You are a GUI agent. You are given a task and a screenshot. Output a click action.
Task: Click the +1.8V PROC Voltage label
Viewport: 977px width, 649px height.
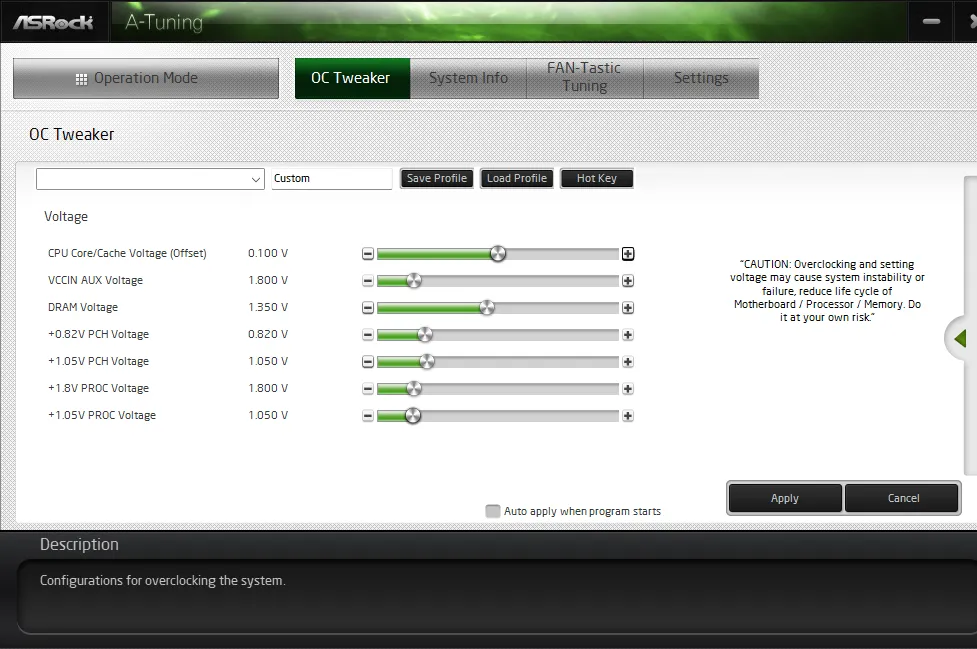tap(98, 389)
